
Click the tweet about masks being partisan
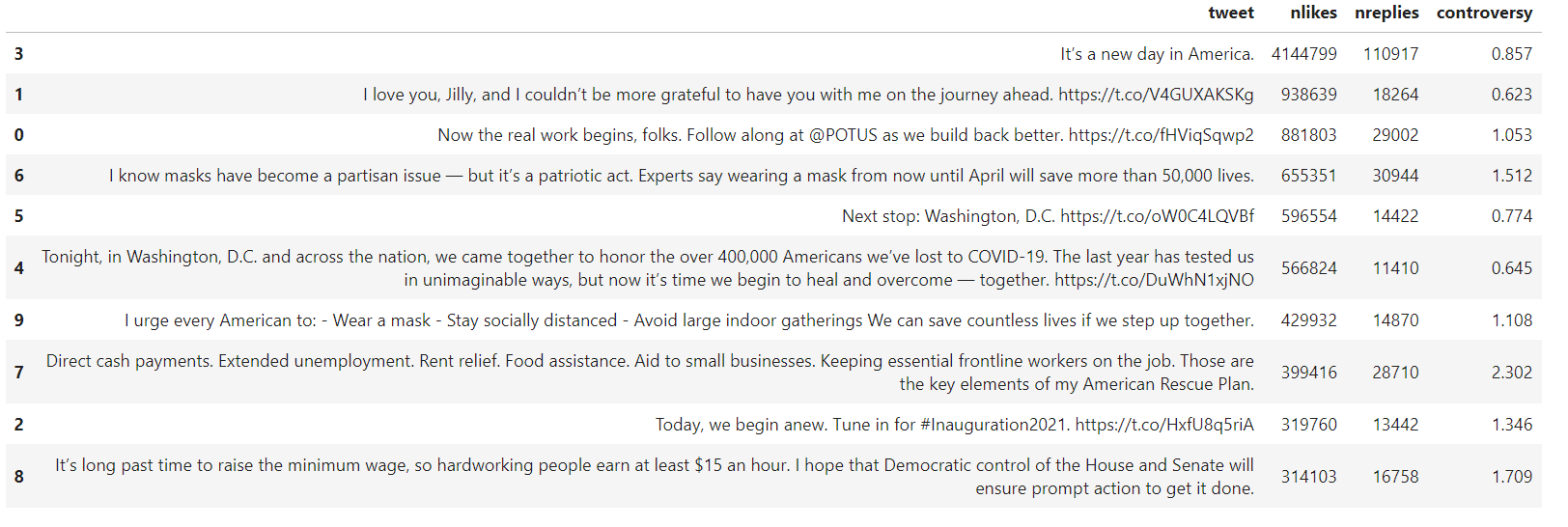[x=682, y=176]
